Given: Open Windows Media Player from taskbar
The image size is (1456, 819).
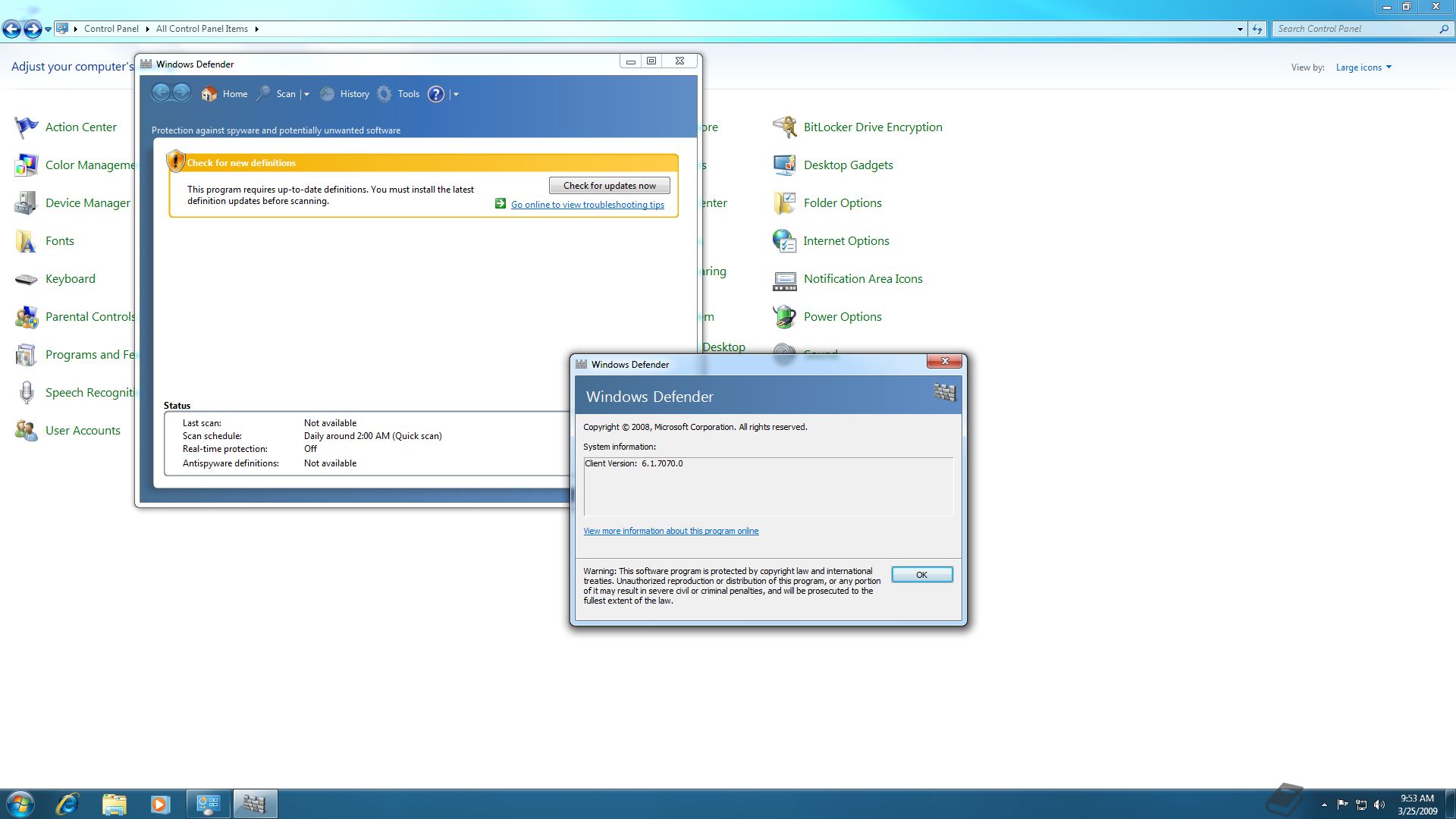Looking at the screenshot, I should [x=160, y=804].
